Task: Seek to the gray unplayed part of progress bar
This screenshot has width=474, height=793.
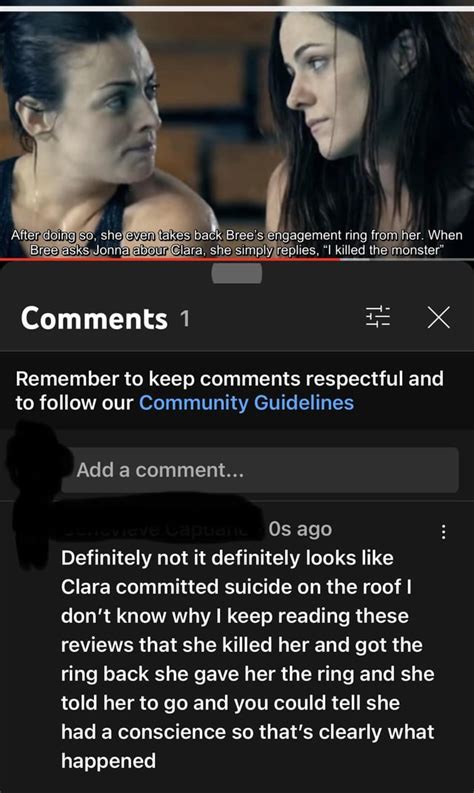Action: (x=408, y=259)
